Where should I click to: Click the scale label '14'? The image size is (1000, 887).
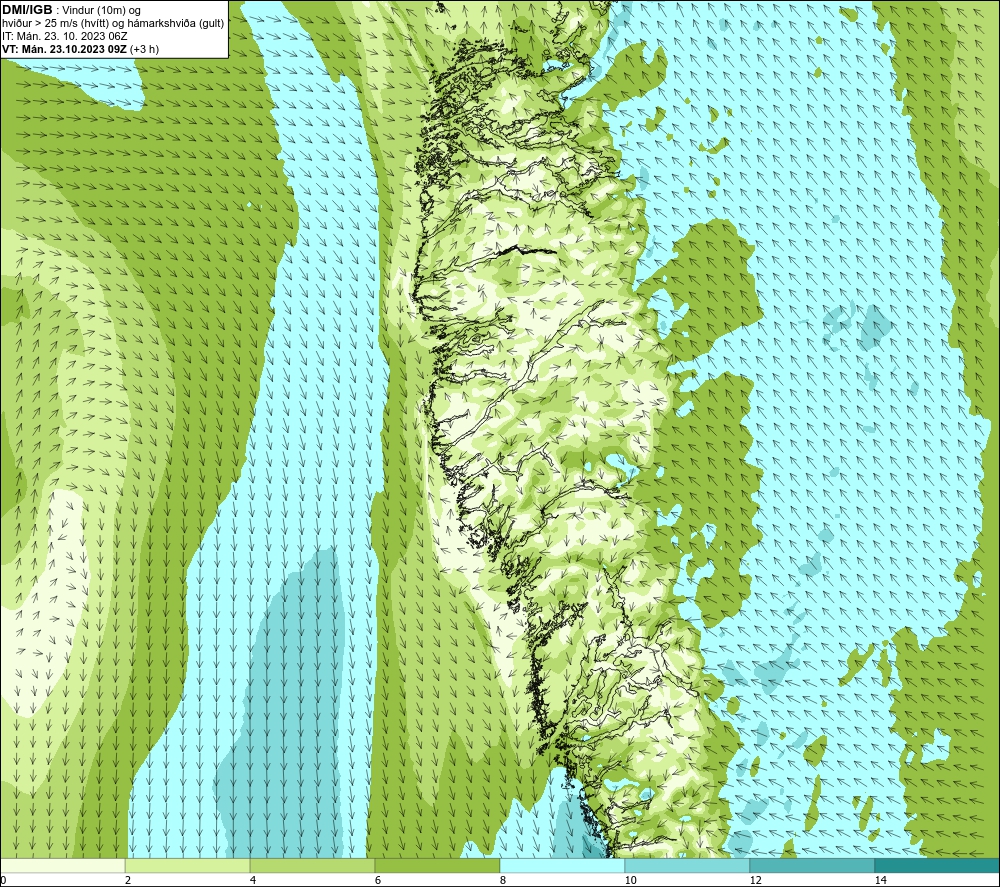(880, 880)
